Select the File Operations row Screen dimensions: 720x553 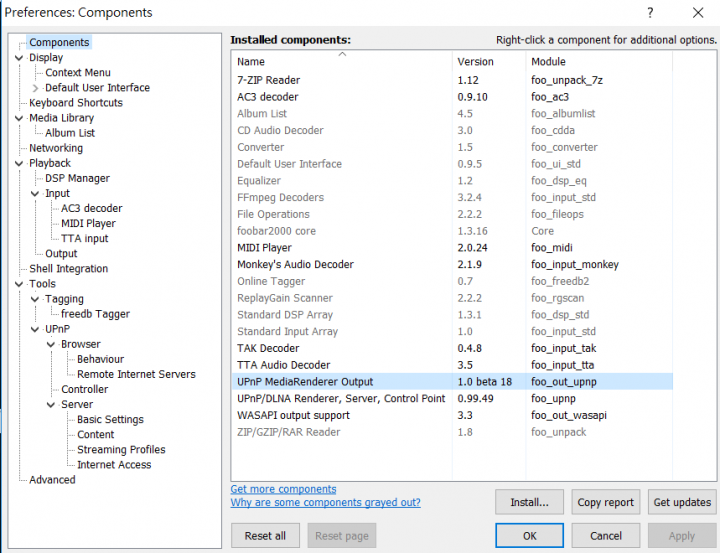pyautogui.click(x=452, y=214)
